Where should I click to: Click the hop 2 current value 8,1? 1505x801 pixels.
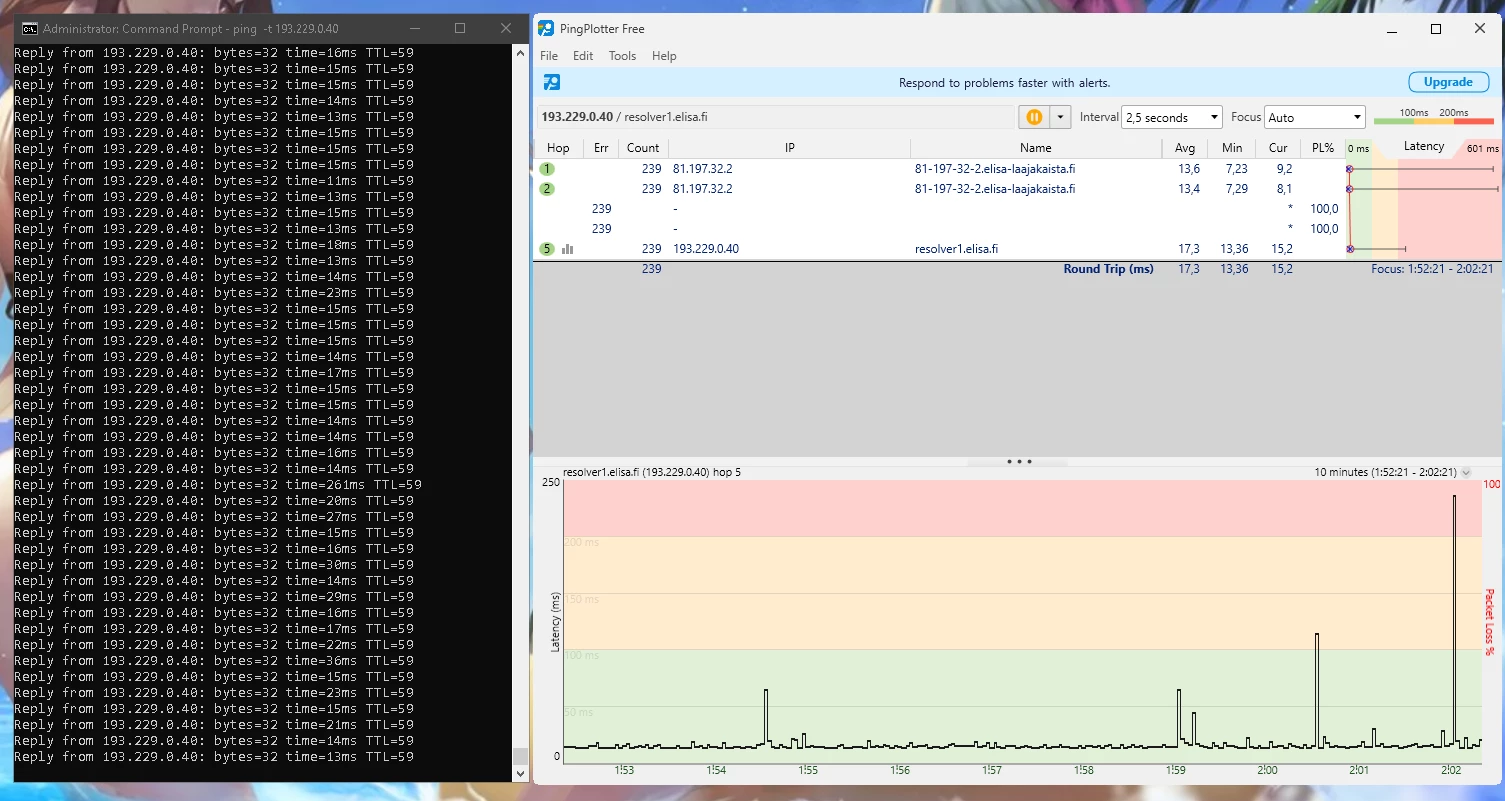(1284, 189)
